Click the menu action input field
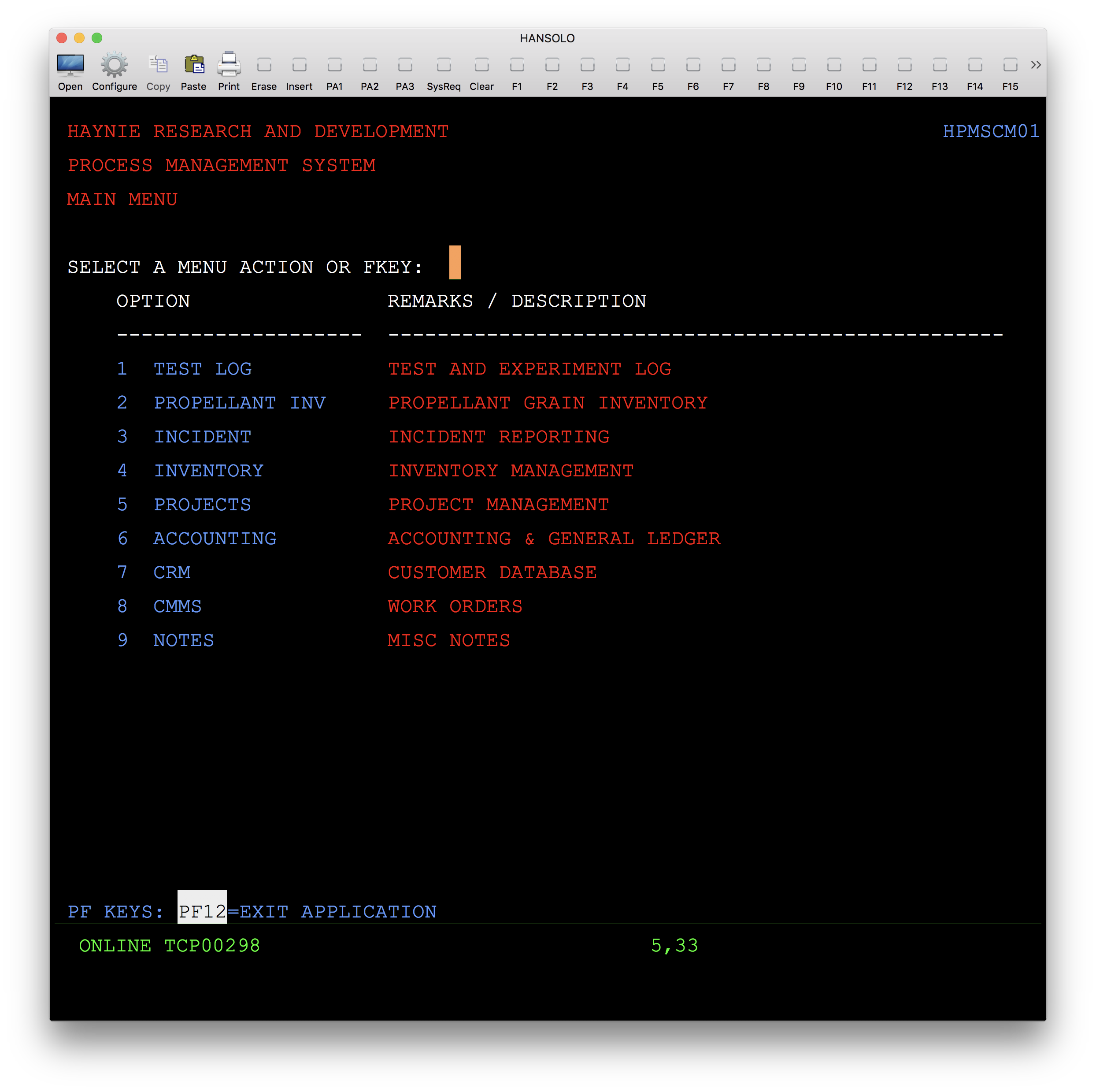The height and width of the screenshot is (1092, 1096). point(455,264)
